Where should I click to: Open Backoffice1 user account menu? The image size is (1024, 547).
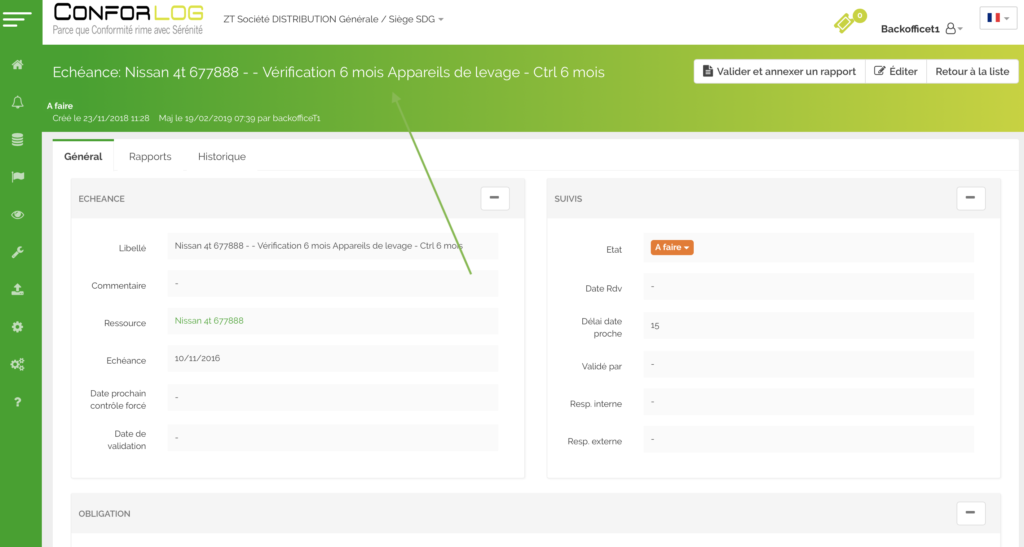tap(921, 29)
